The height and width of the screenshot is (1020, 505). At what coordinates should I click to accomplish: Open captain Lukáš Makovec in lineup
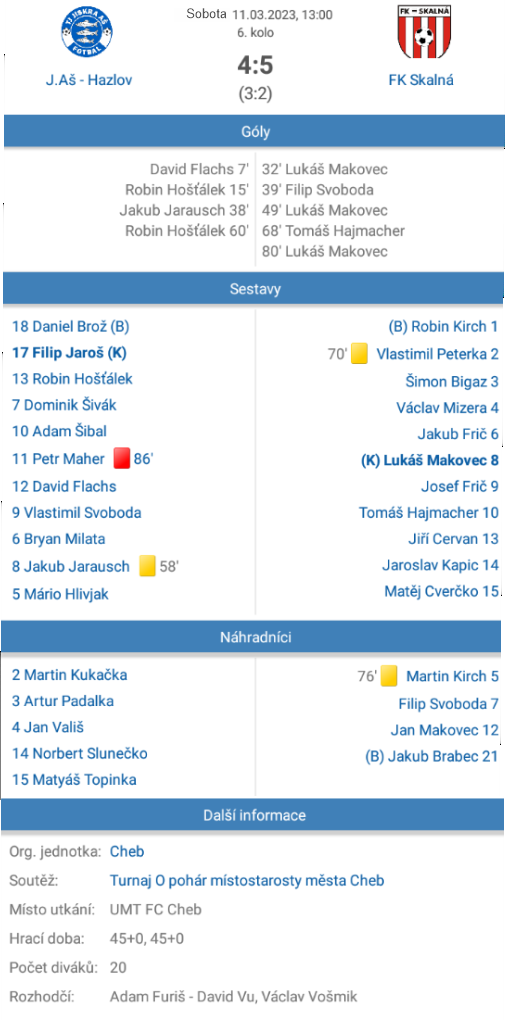coord(430,460)
